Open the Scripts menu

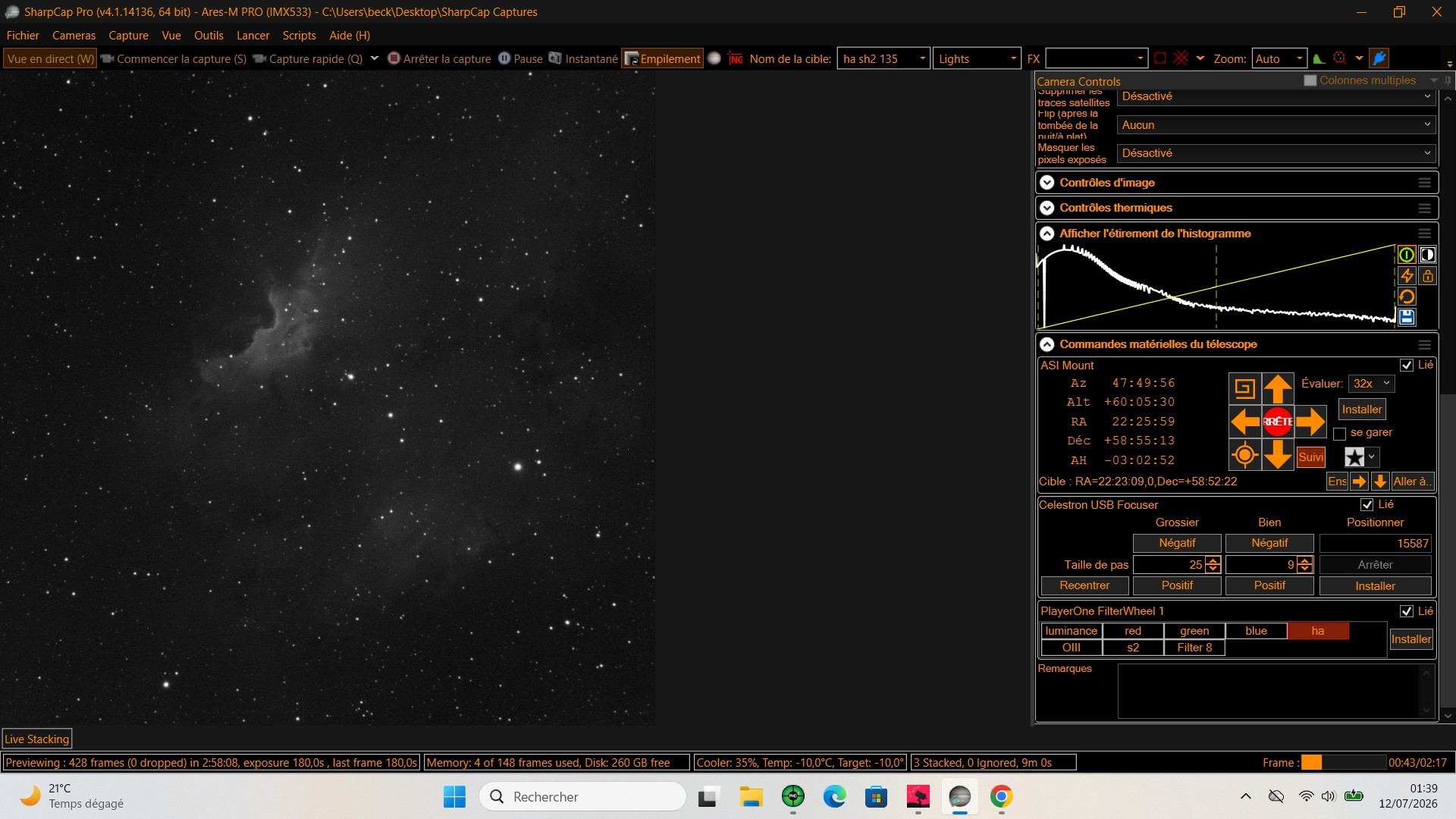tap(299, 36)
